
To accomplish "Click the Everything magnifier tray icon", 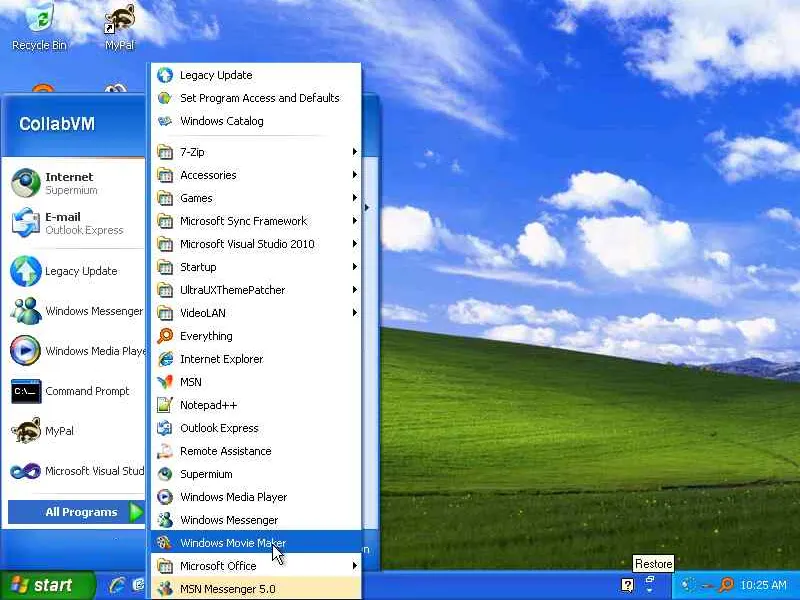I will click(726, 585).
